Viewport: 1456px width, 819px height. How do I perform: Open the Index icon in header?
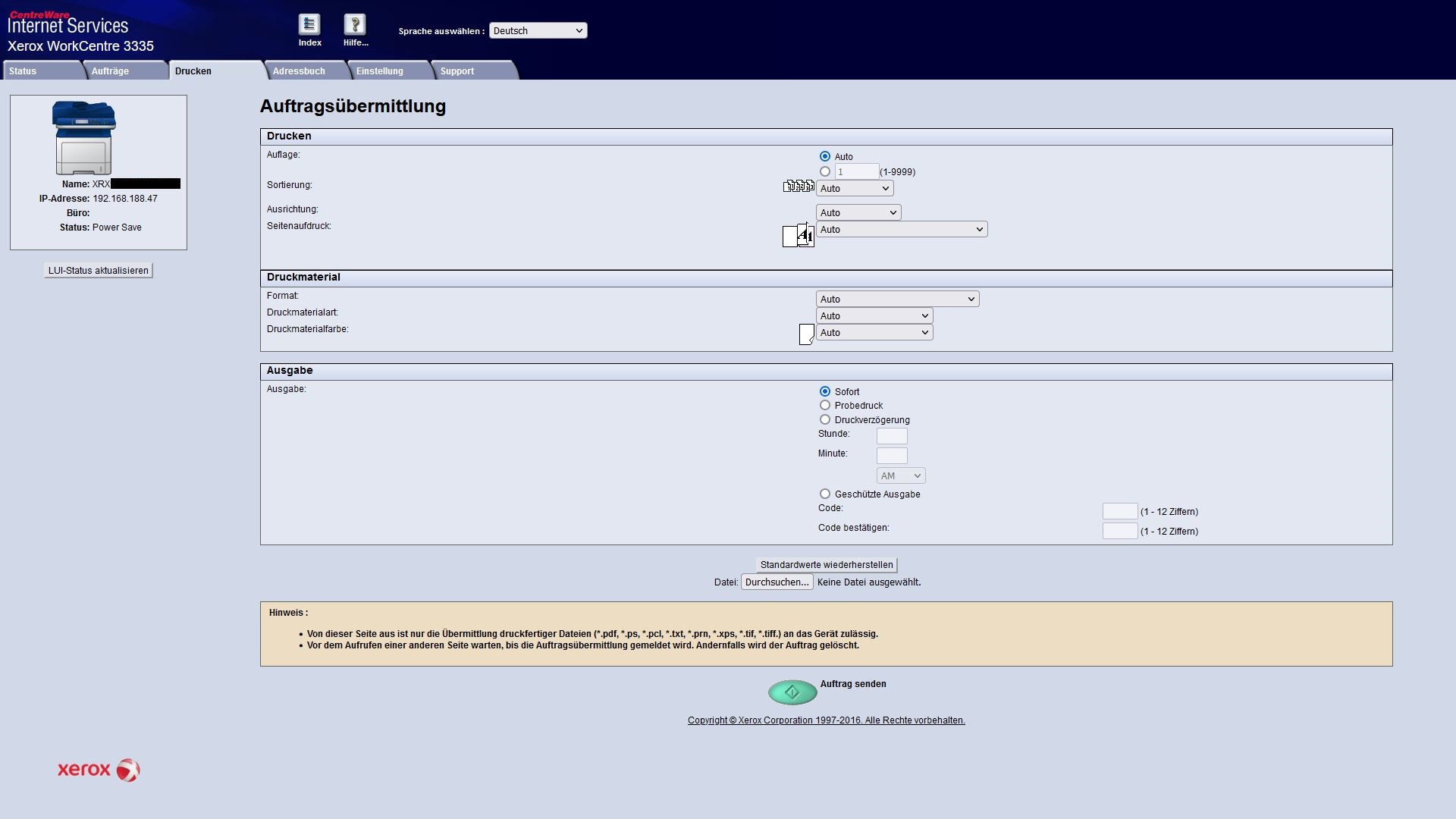pos(309,25)
